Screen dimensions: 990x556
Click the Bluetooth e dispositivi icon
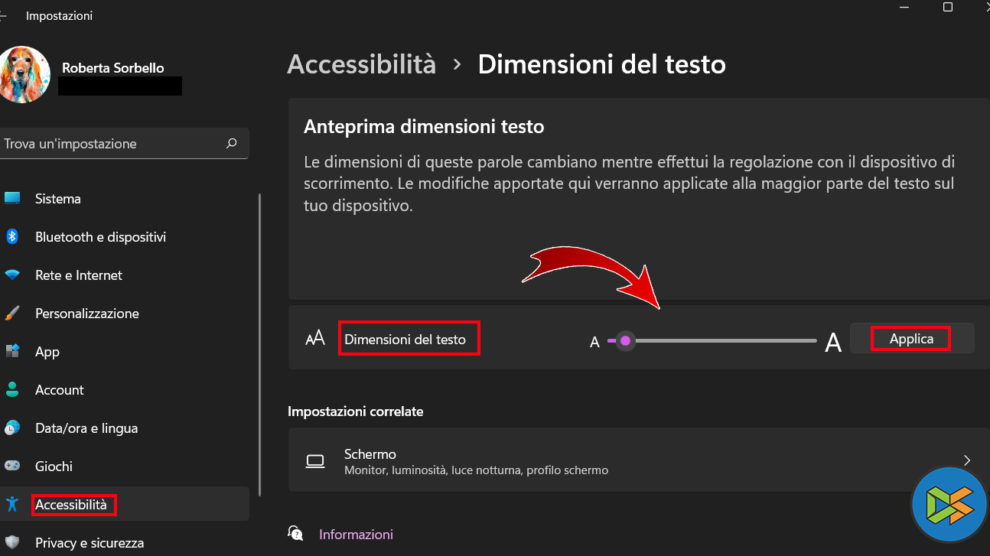[12, 237]
